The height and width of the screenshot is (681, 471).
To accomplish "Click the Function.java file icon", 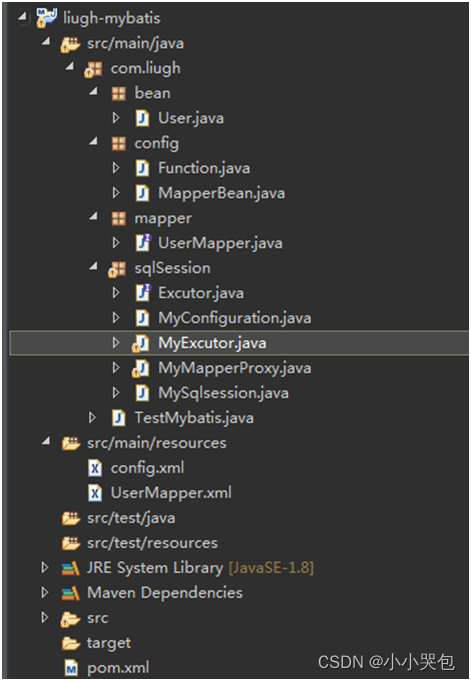I will tap(142, 168).
